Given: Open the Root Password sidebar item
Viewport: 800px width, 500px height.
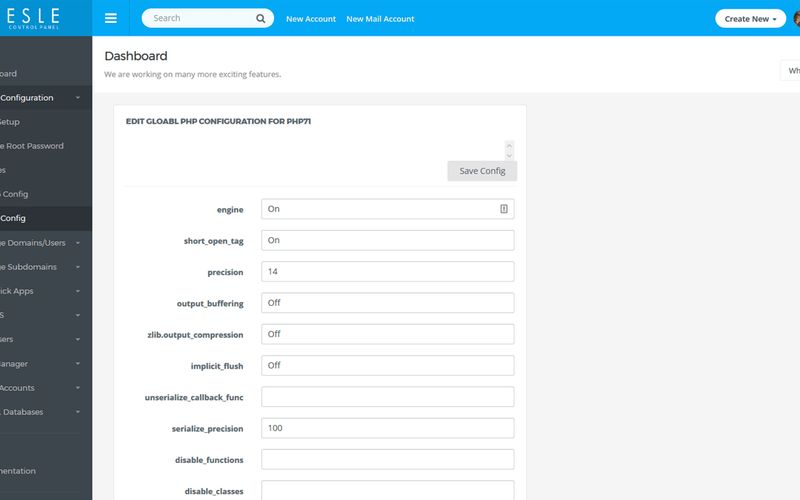Looking at the screenshot, I should tap(32, 146).
